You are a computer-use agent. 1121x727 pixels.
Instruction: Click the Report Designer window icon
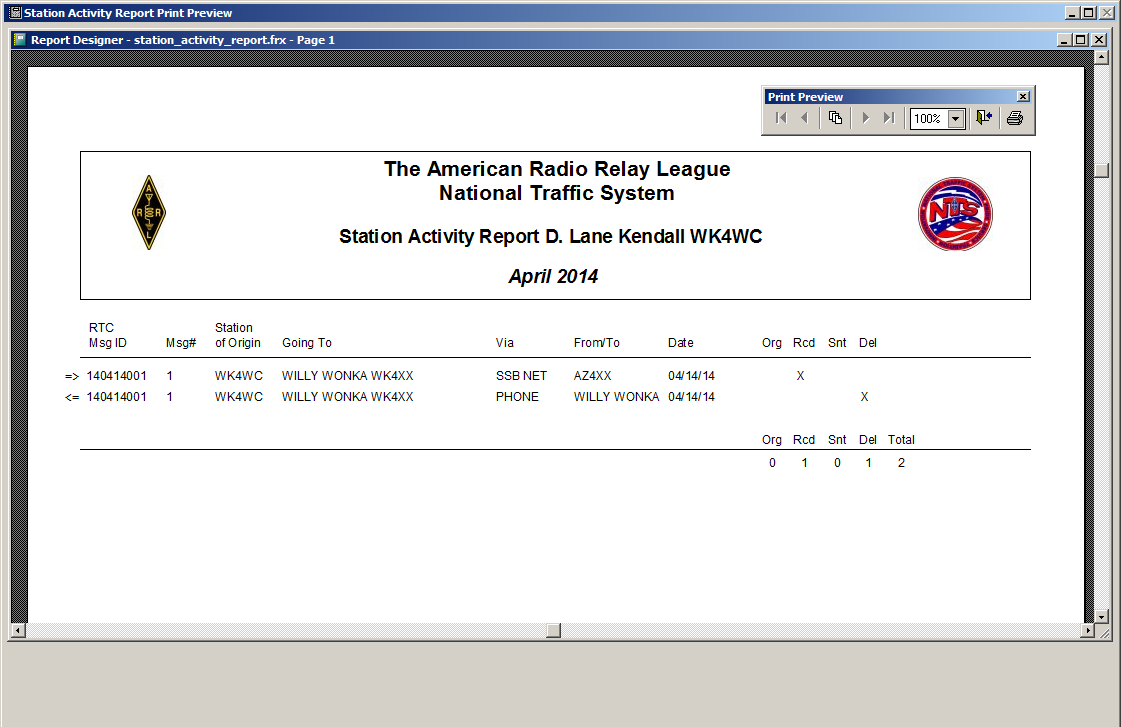point(20,39)
